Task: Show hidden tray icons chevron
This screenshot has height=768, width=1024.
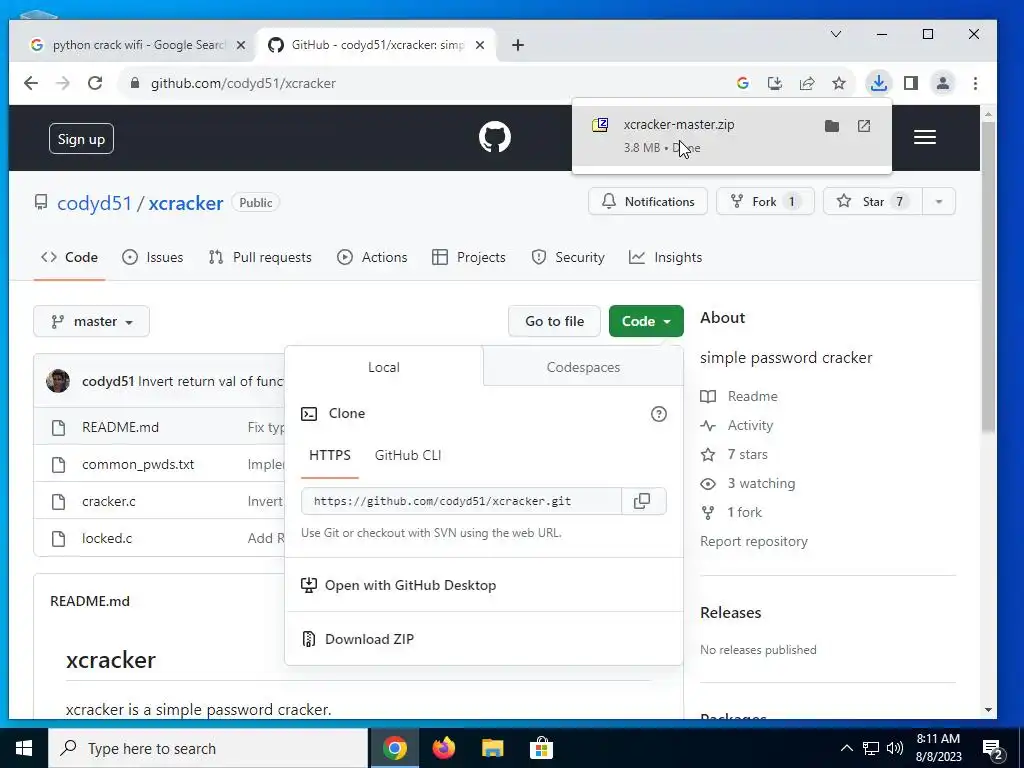Action: (846, 748)
